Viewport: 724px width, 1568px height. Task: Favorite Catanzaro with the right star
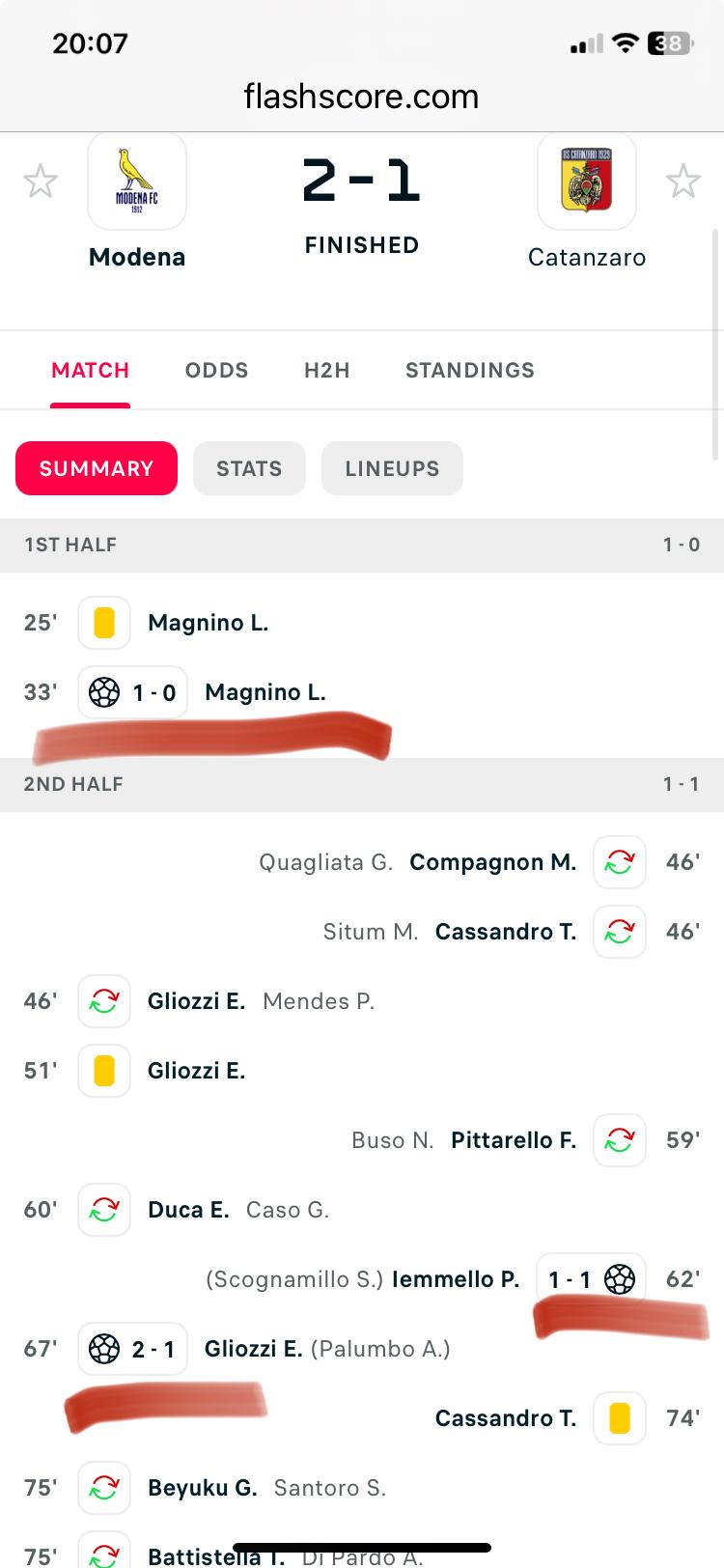point(682,182)
